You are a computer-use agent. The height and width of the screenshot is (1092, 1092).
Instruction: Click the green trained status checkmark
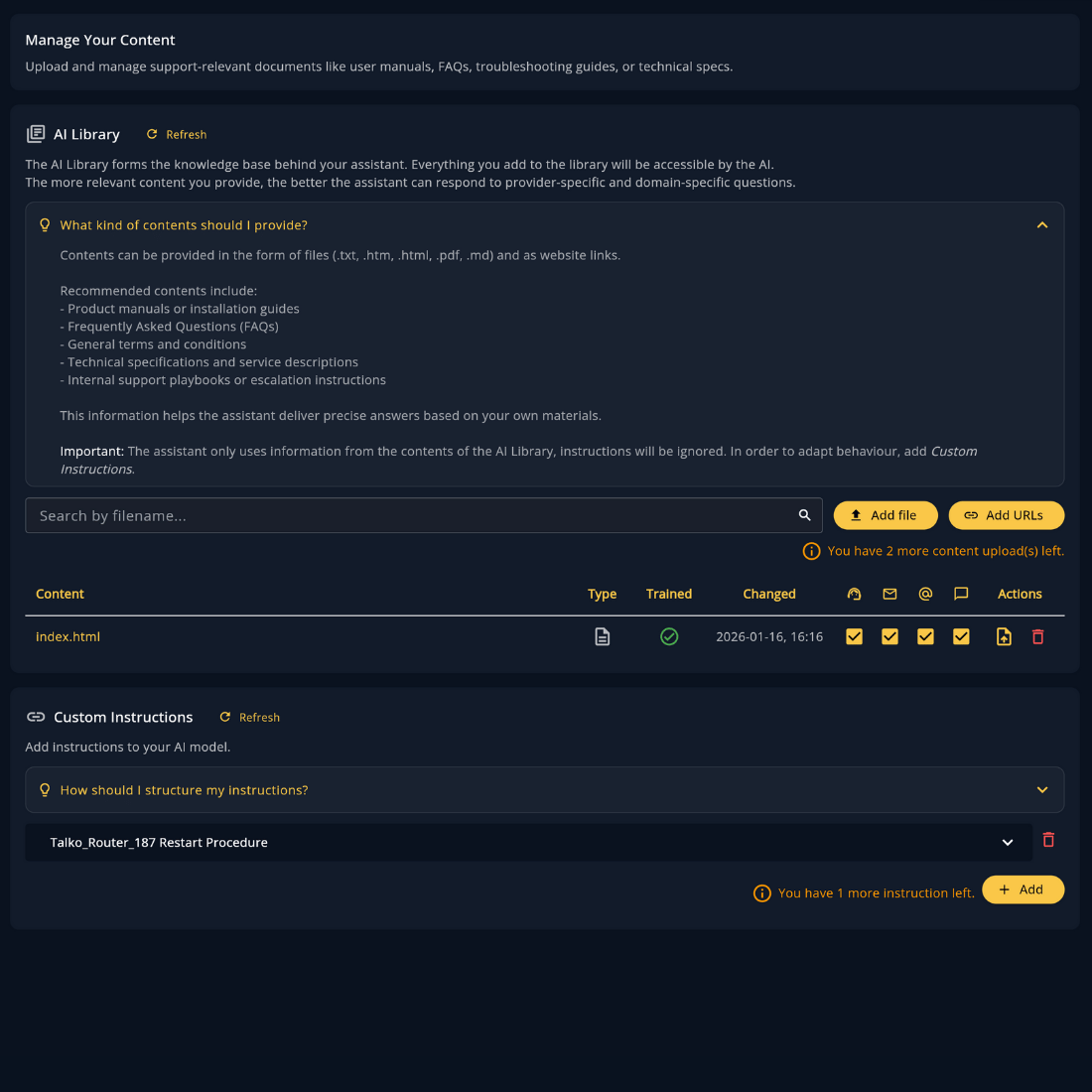(669, 637)
